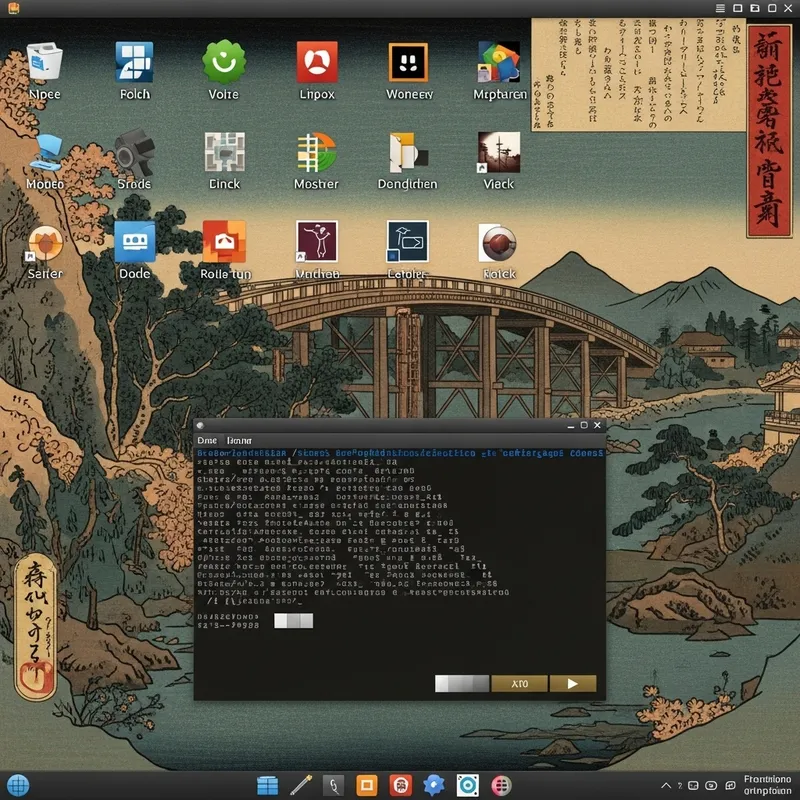Click the gradient swatch near the terminal bottom
This screenshot has width=800, height=800.
(460, 683)
